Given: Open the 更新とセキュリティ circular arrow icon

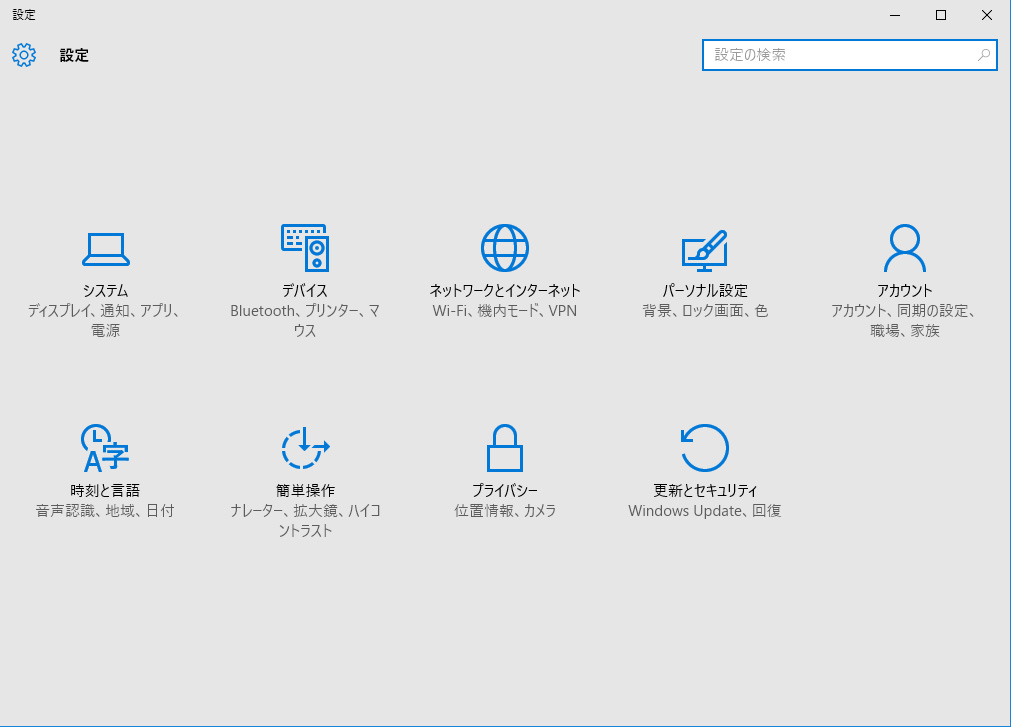Looking at the screenshot, I should coord(705,448).
